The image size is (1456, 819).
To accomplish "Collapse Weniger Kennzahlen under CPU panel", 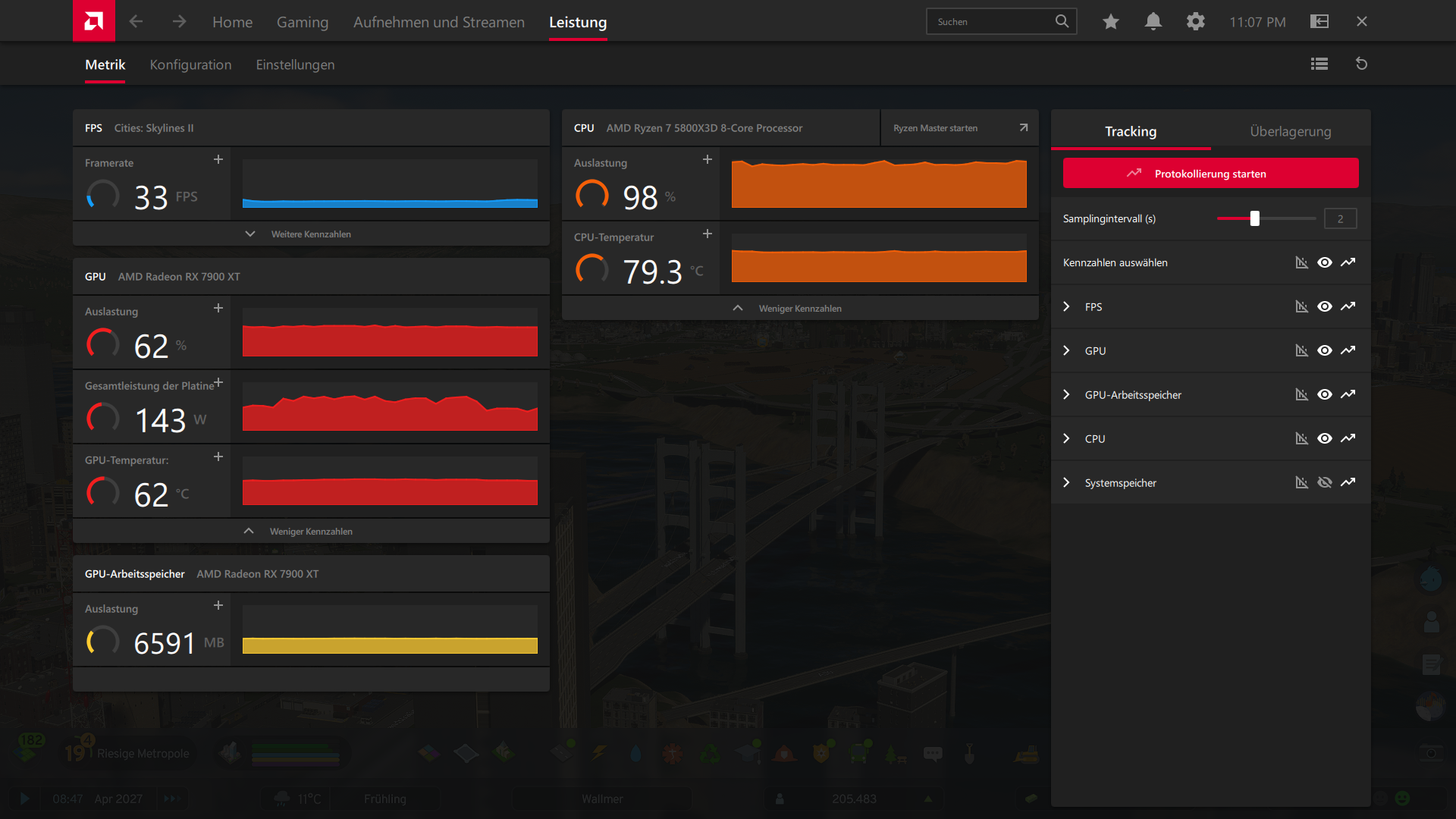I will (787, 308).
